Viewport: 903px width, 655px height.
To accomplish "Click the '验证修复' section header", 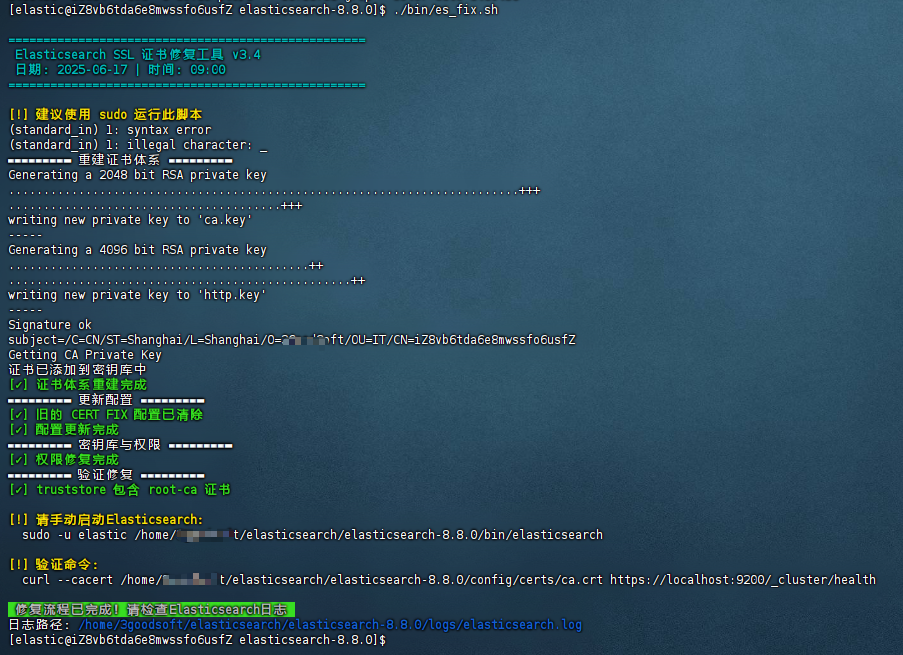I will [x=106, y=474].
